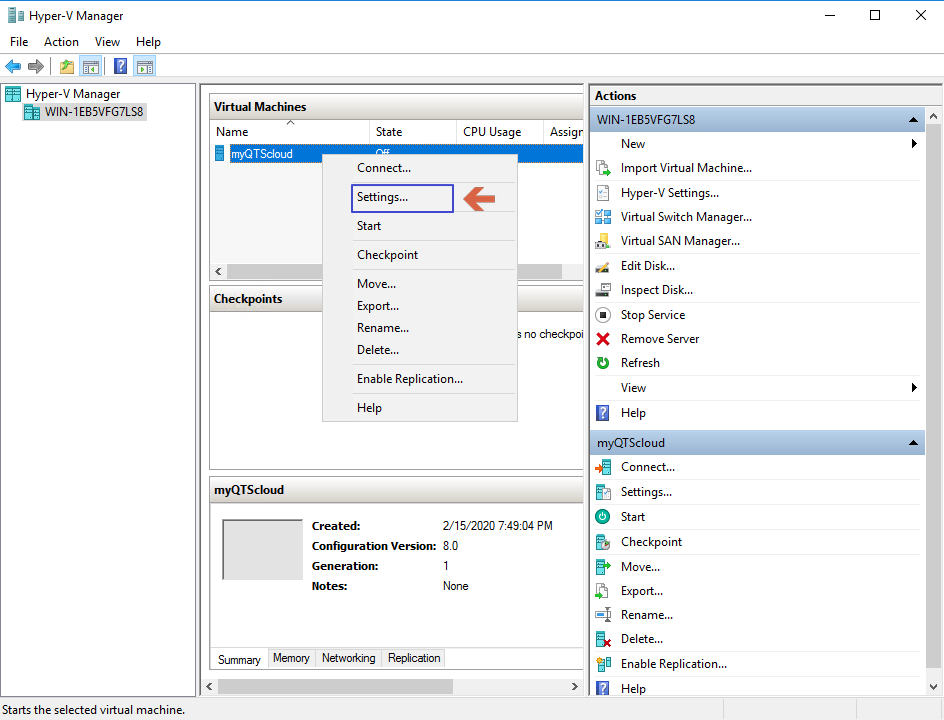Click the red X Remove Server icon

(603, 339)
